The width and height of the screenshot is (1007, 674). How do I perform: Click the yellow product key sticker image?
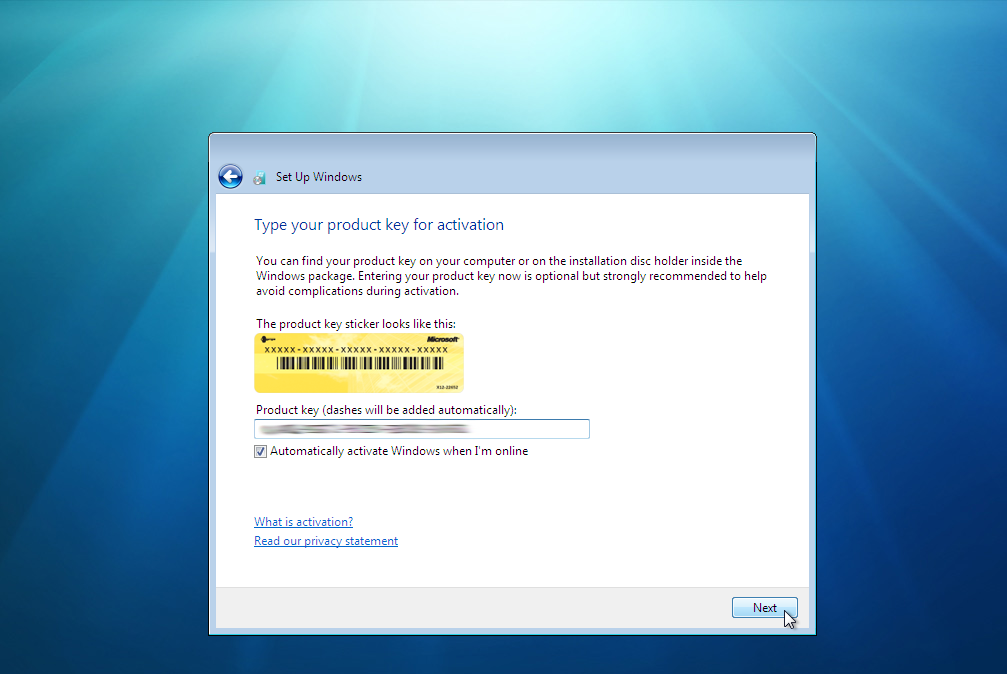click(358, 363)
